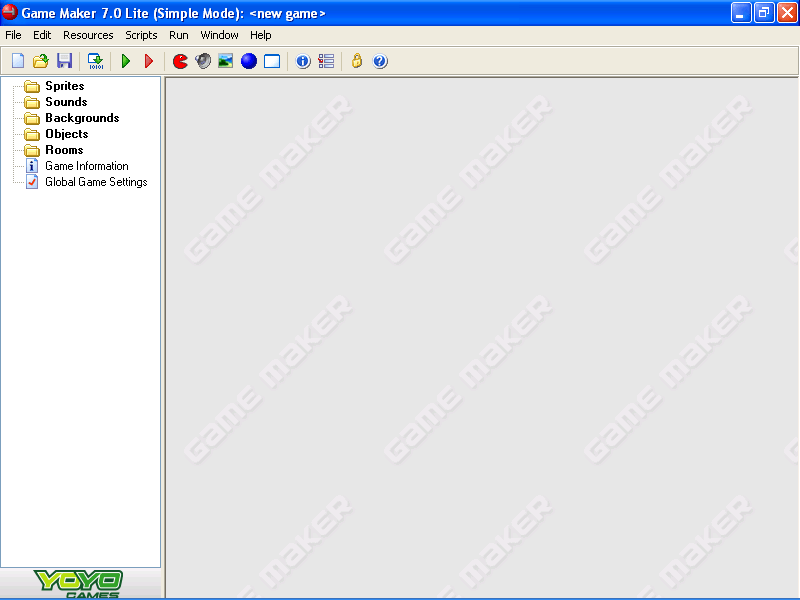The height and width of the screenshot is (600, 800).
Task: Create a sound using the speaker icon
Action: (202, 61)
